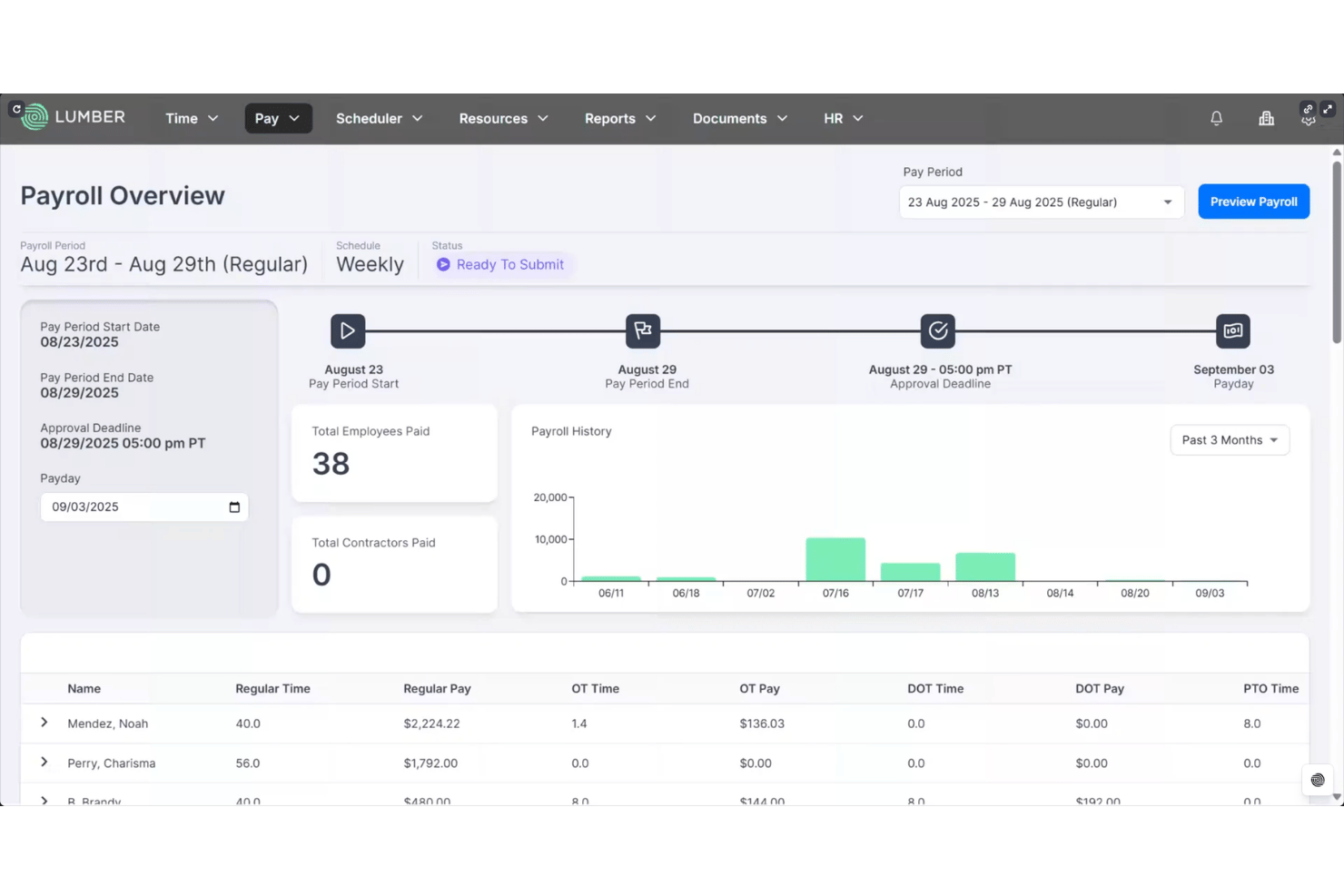1344x896 pixels.
Task: Click the Ready To Submit status icon
Action: pyautogui.click(x=443, y=264)
